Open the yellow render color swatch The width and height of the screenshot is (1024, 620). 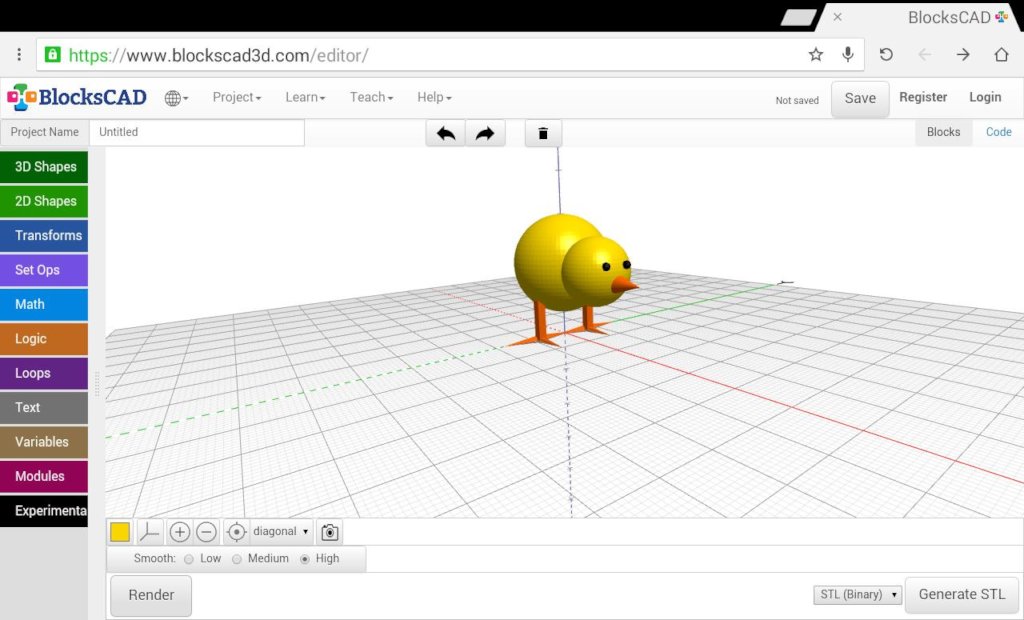click(x=120, y=532)
